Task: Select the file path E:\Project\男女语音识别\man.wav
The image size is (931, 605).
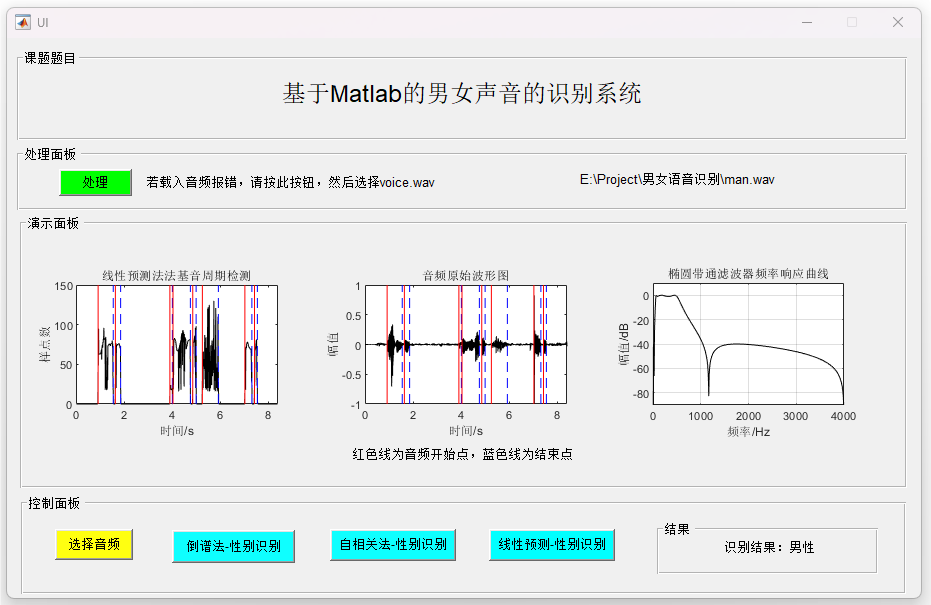Action: pyautogui.click(x=677, y=179)
